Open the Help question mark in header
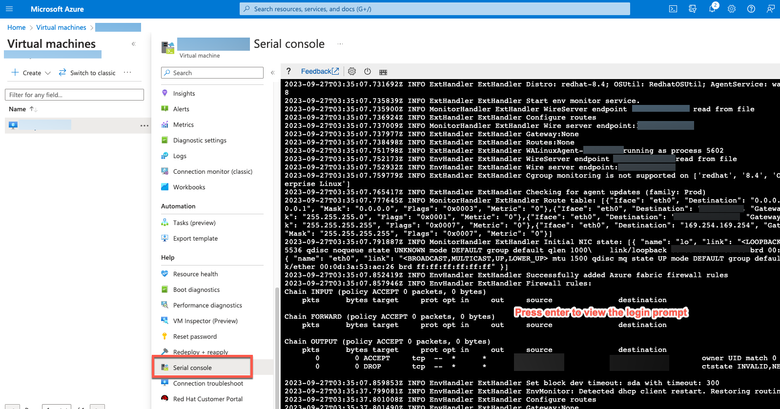The height and width of the screenshot is (409, 780). pyautogui.click(x=751, y=9)
